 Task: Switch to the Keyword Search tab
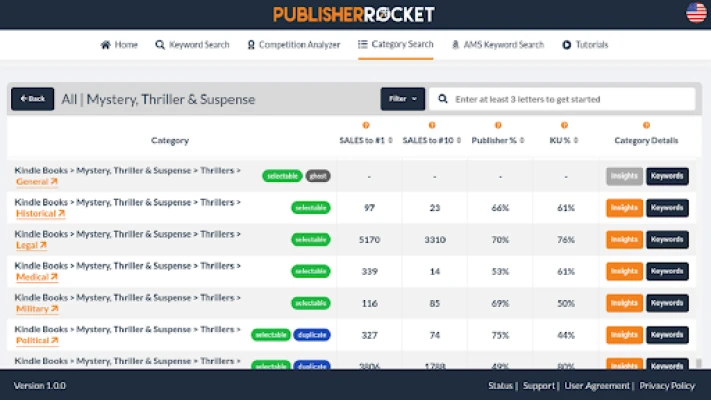click(x=192, y=45)
